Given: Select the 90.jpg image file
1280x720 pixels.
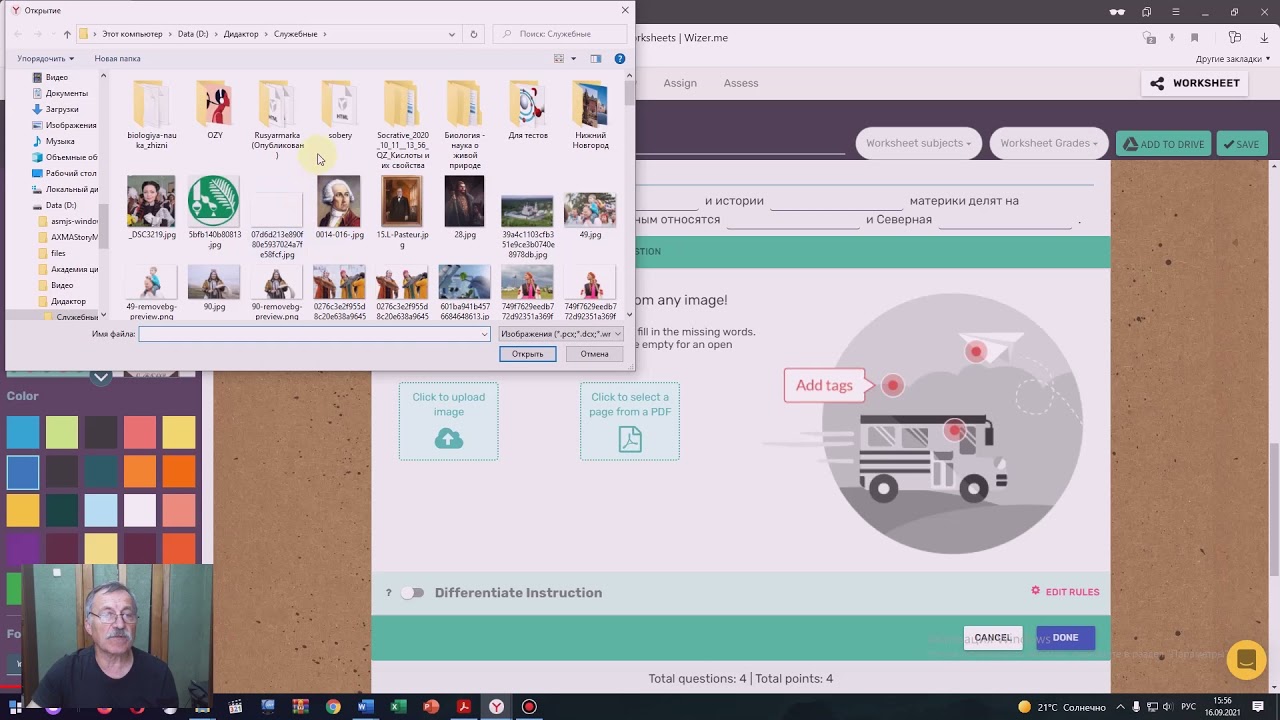Looking at the screenshot, I should (214, 288).
